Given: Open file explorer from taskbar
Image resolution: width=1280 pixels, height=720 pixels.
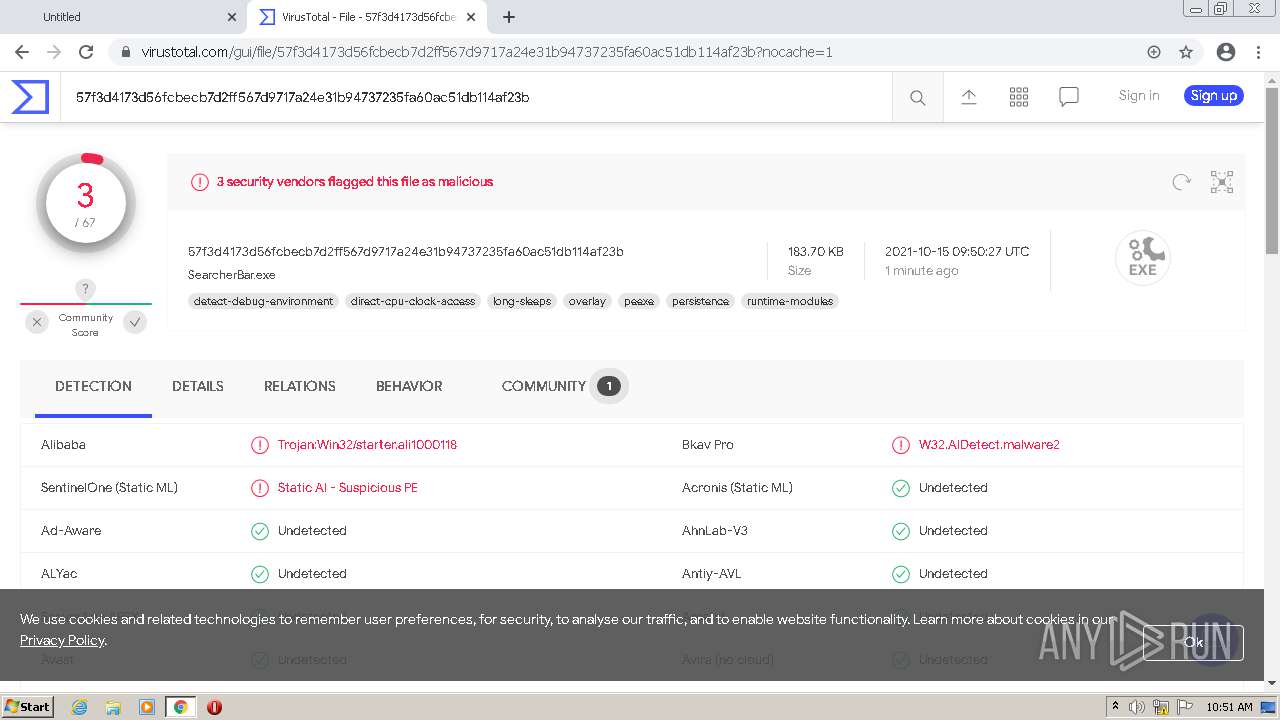Looking at the screenshot, I should click(x=113, y=707).
